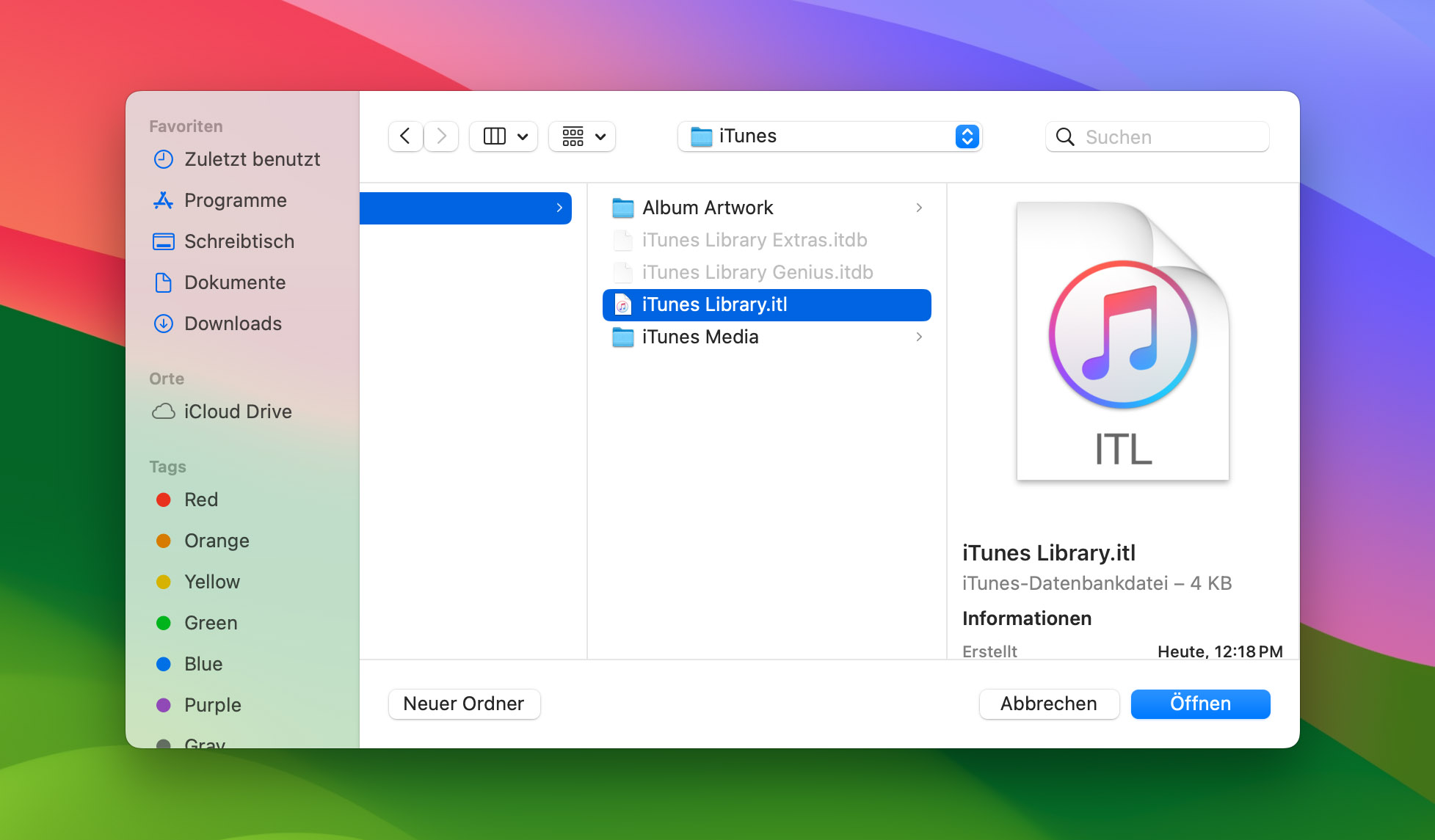
Task: Select the Orange tag dot
Action: [164, 541]
